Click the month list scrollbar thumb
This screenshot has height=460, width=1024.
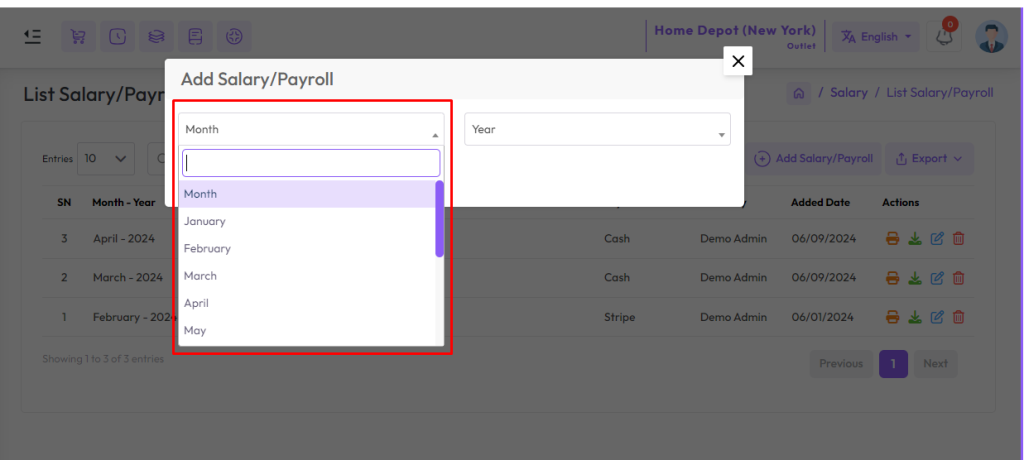pyautogui.click(x=440, y=218)
